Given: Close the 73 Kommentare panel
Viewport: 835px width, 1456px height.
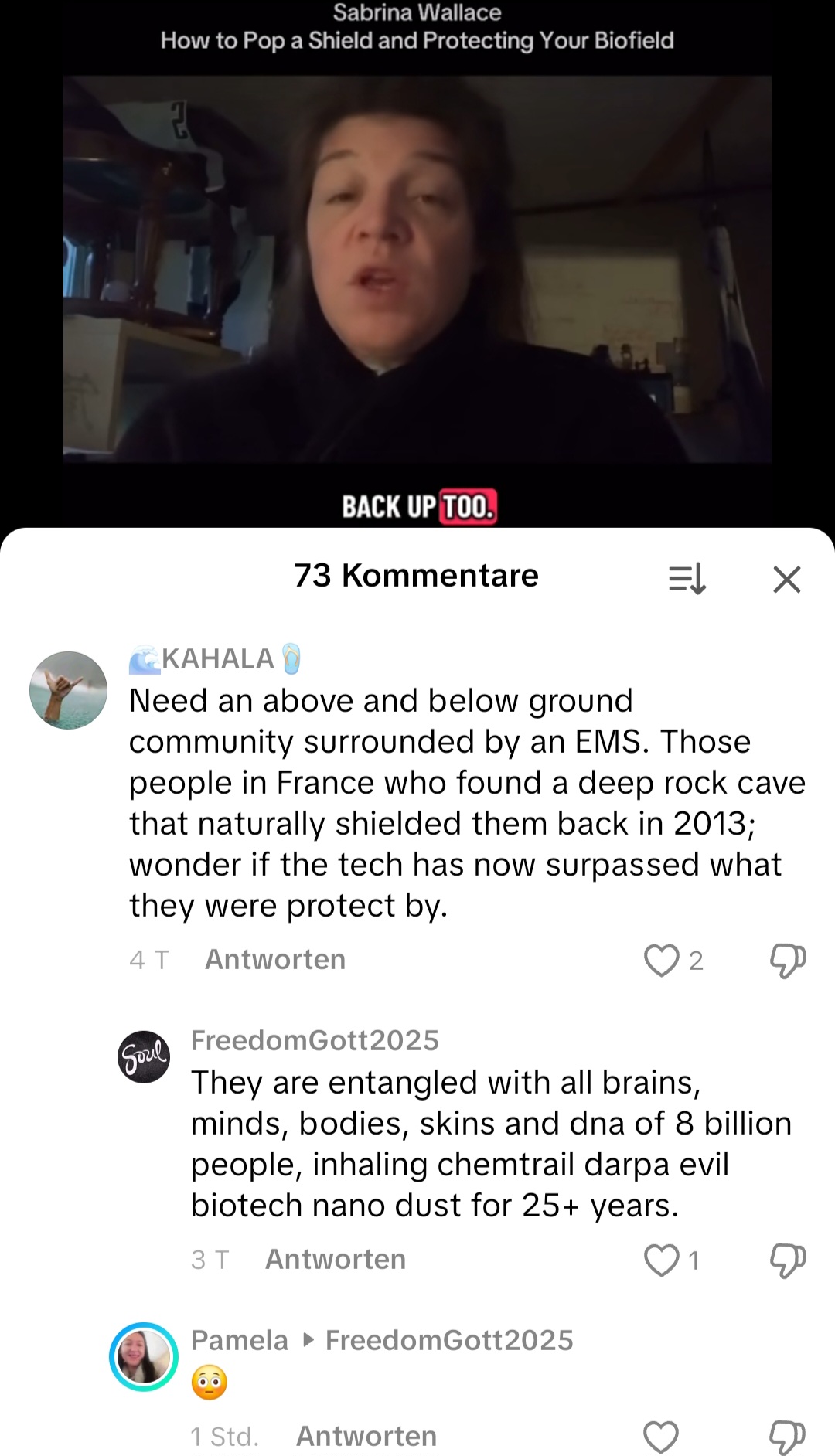Looking at the screenshot, I should pos(787,579).
